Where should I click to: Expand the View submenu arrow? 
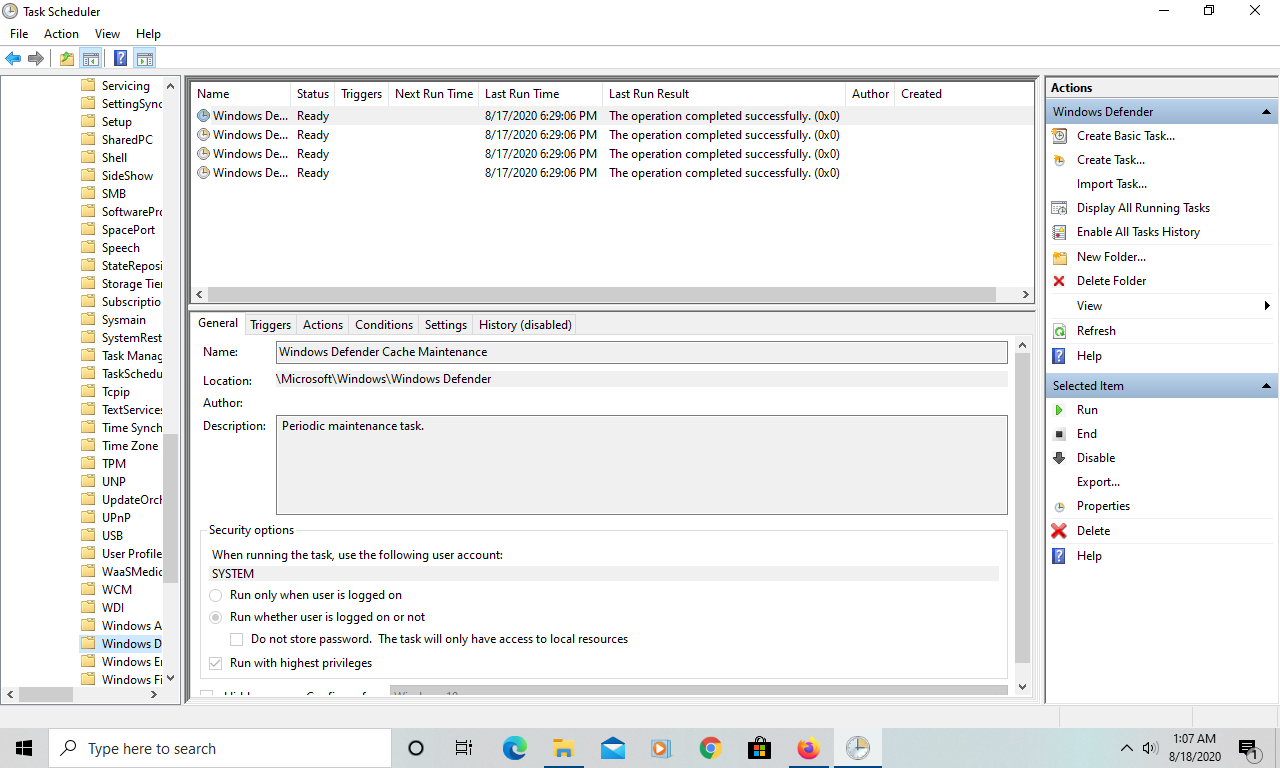coord(1267,306)
